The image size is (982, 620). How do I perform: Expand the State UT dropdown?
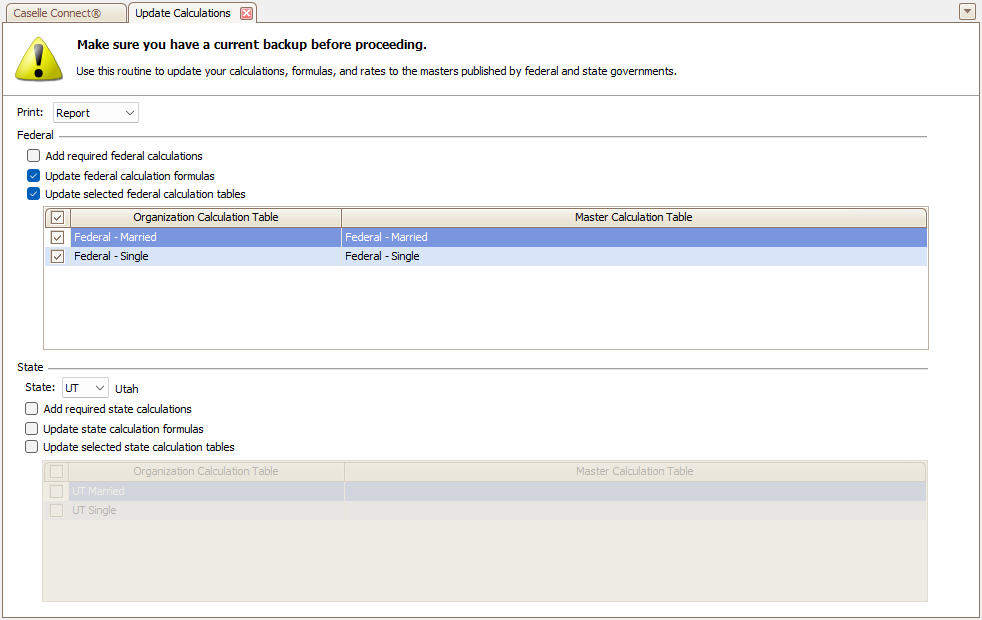click(85, 388)
